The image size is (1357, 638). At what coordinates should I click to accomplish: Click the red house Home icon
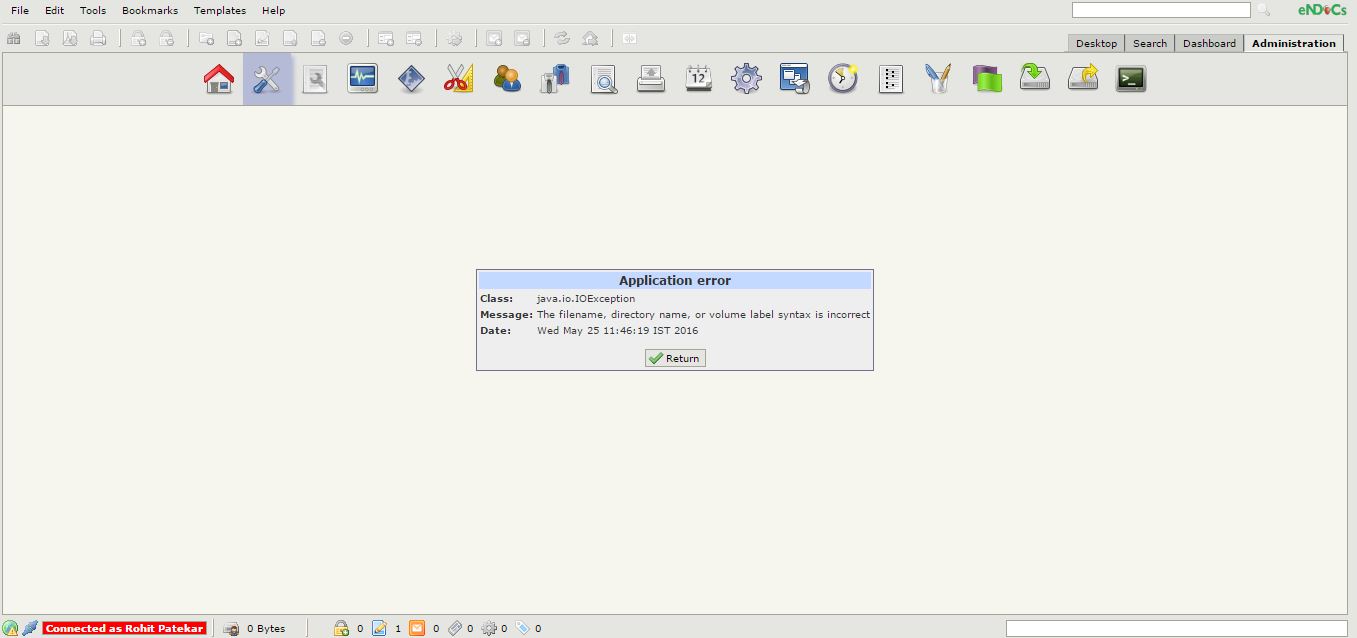coord(219,79)
